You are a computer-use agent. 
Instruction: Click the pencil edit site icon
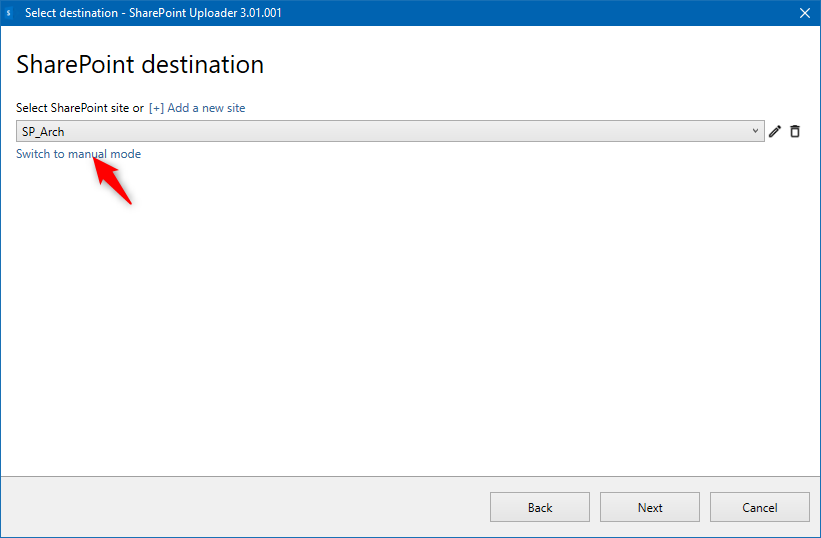pyautogui.click(x=775, y=131)
